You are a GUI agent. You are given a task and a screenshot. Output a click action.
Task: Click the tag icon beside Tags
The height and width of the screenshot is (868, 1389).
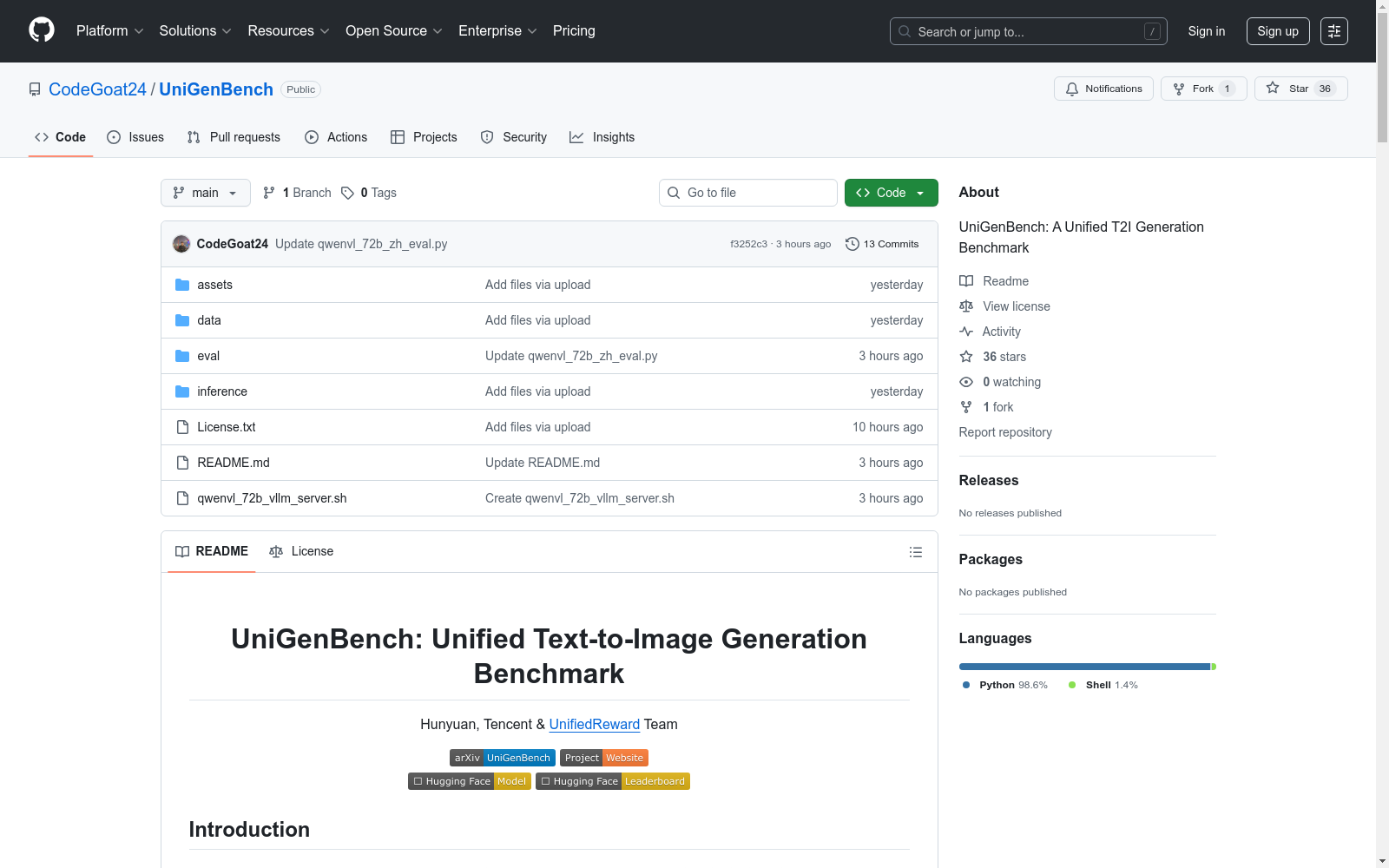tap(347, 193)
